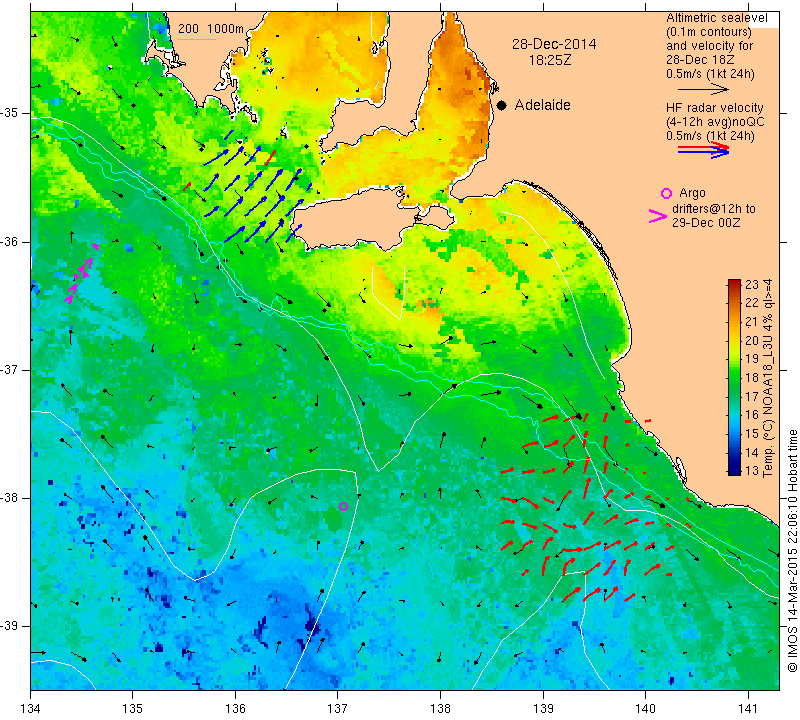800x720 pixels.
Task: Click the latitude axis label -37
Action: click(x=10, y=369)
